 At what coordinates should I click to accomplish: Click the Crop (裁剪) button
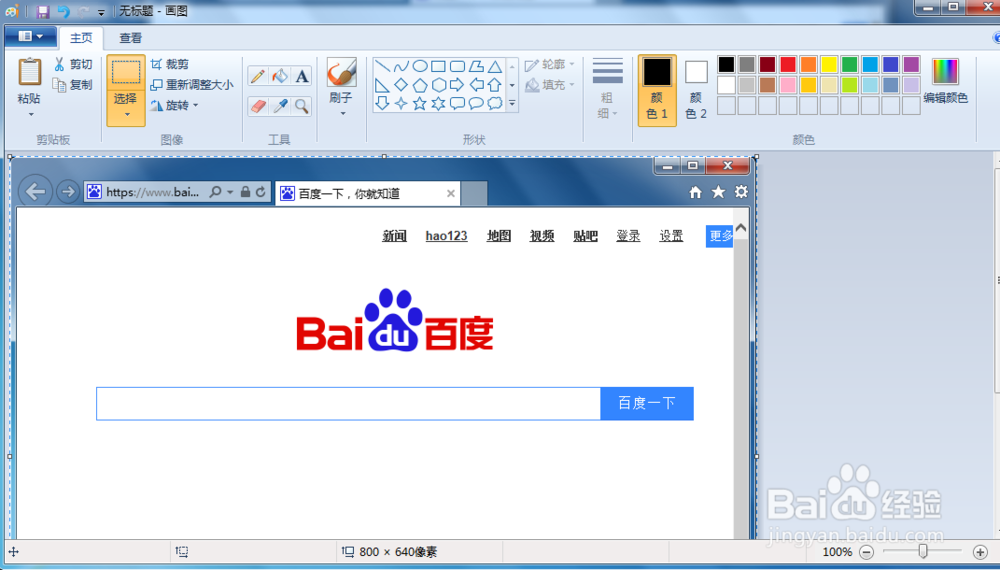(170, 64)
